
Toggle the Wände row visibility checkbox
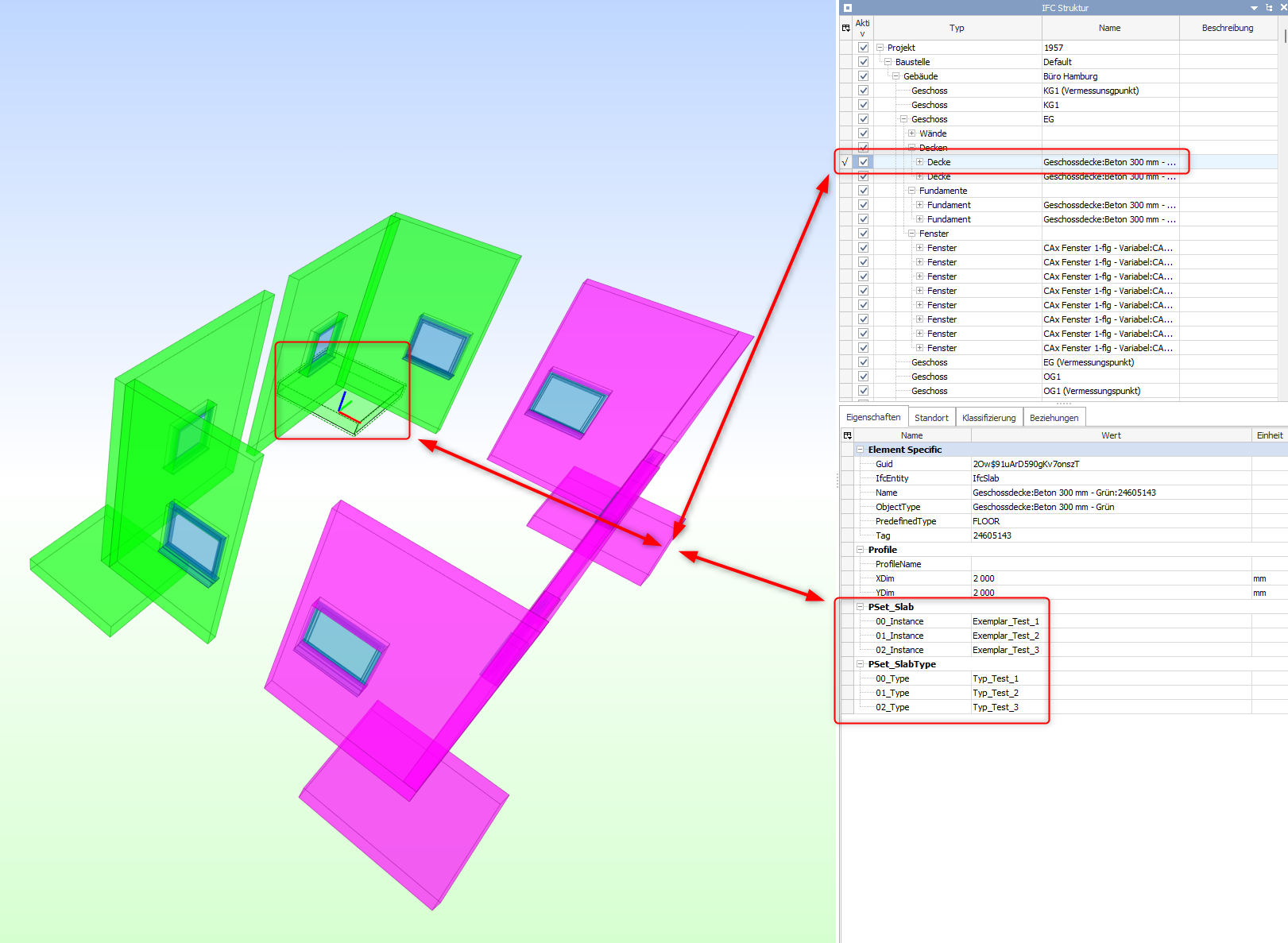tap(863, 133)
